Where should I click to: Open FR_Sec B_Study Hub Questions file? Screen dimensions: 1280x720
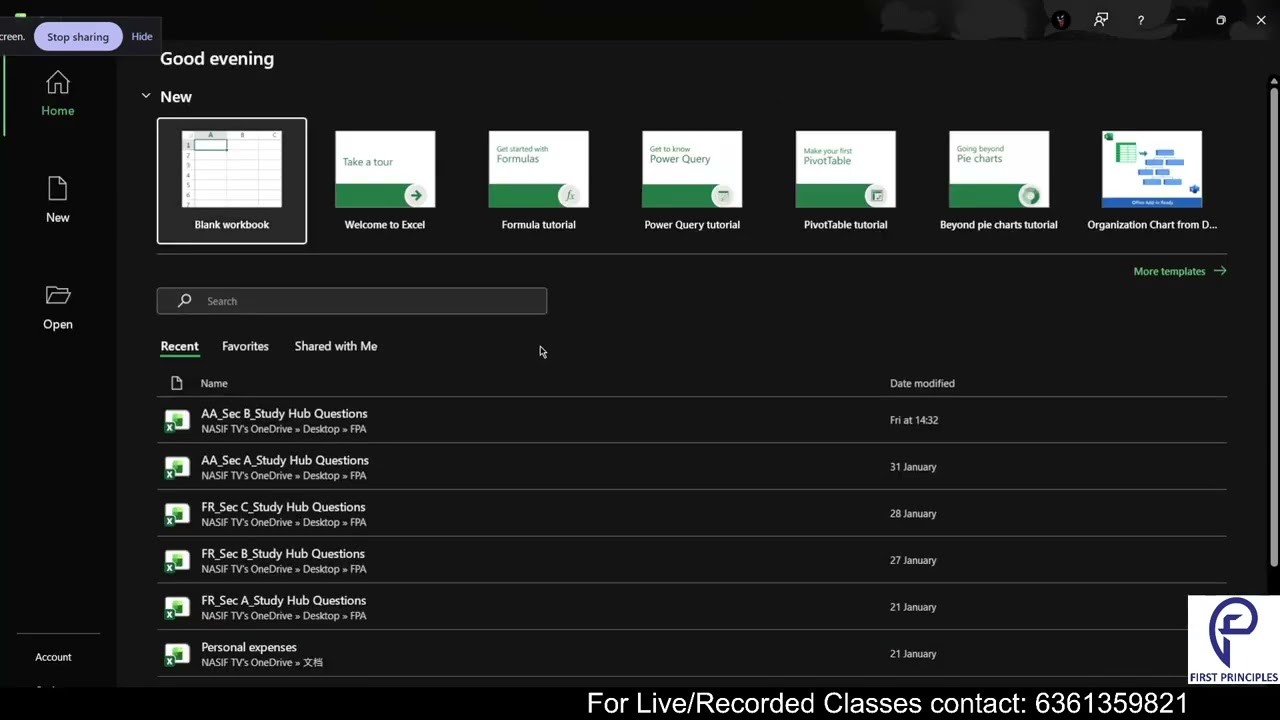tap(692, 560)
